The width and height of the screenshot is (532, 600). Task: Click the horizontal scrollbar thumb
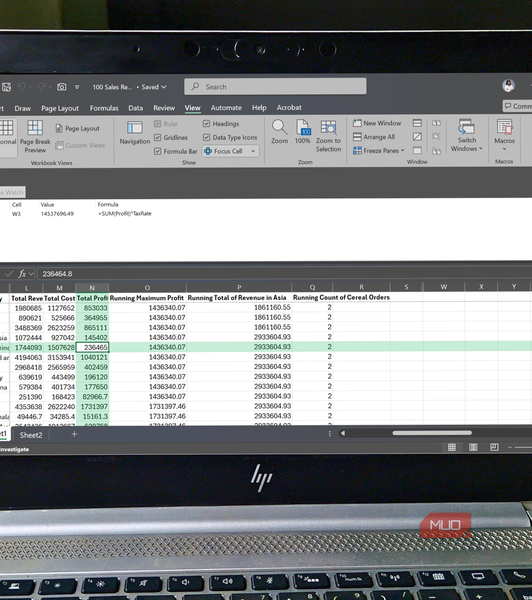point(432,433)
